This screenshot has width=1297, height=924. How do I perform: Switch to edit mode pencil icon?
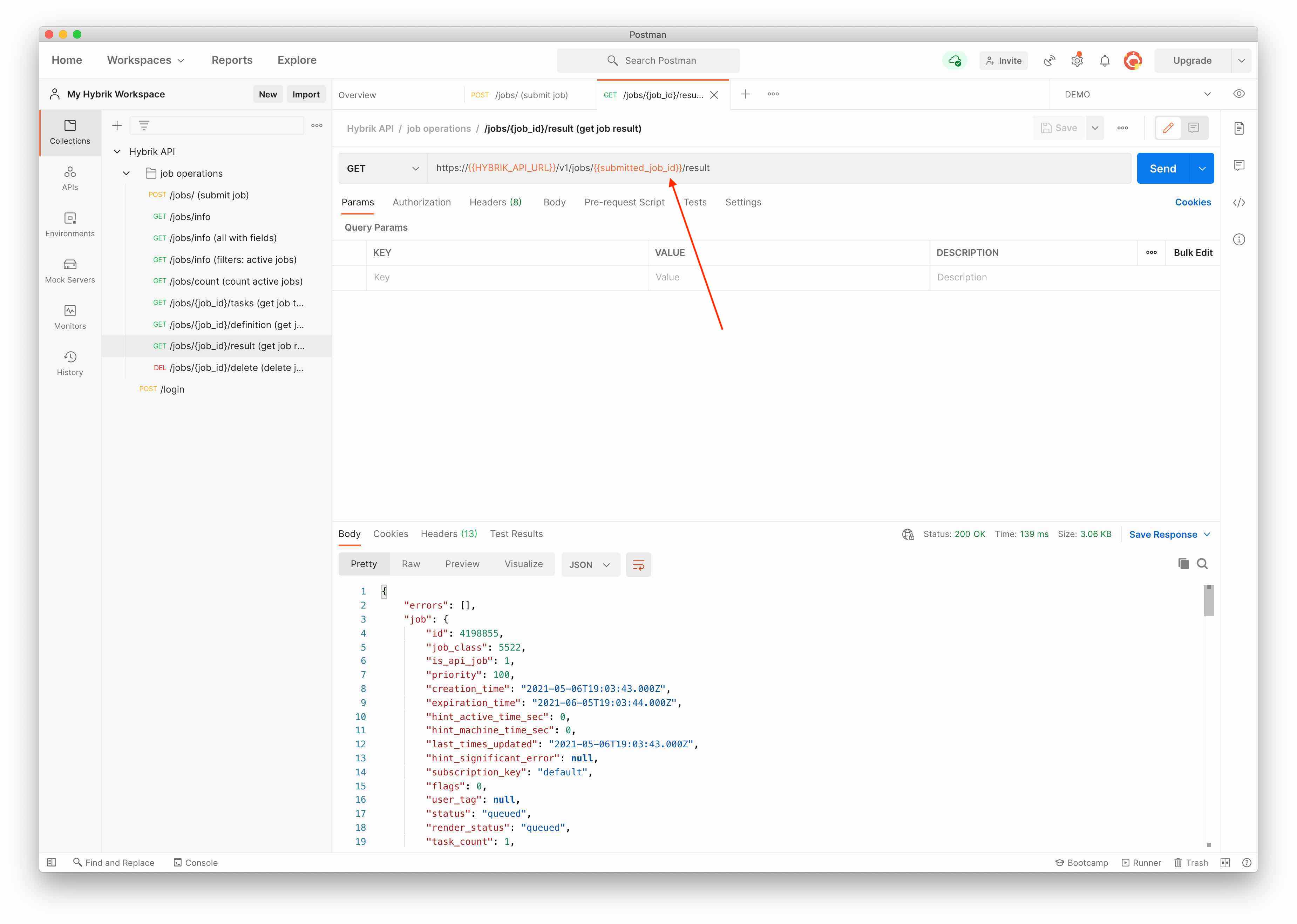pos(1168,128)
